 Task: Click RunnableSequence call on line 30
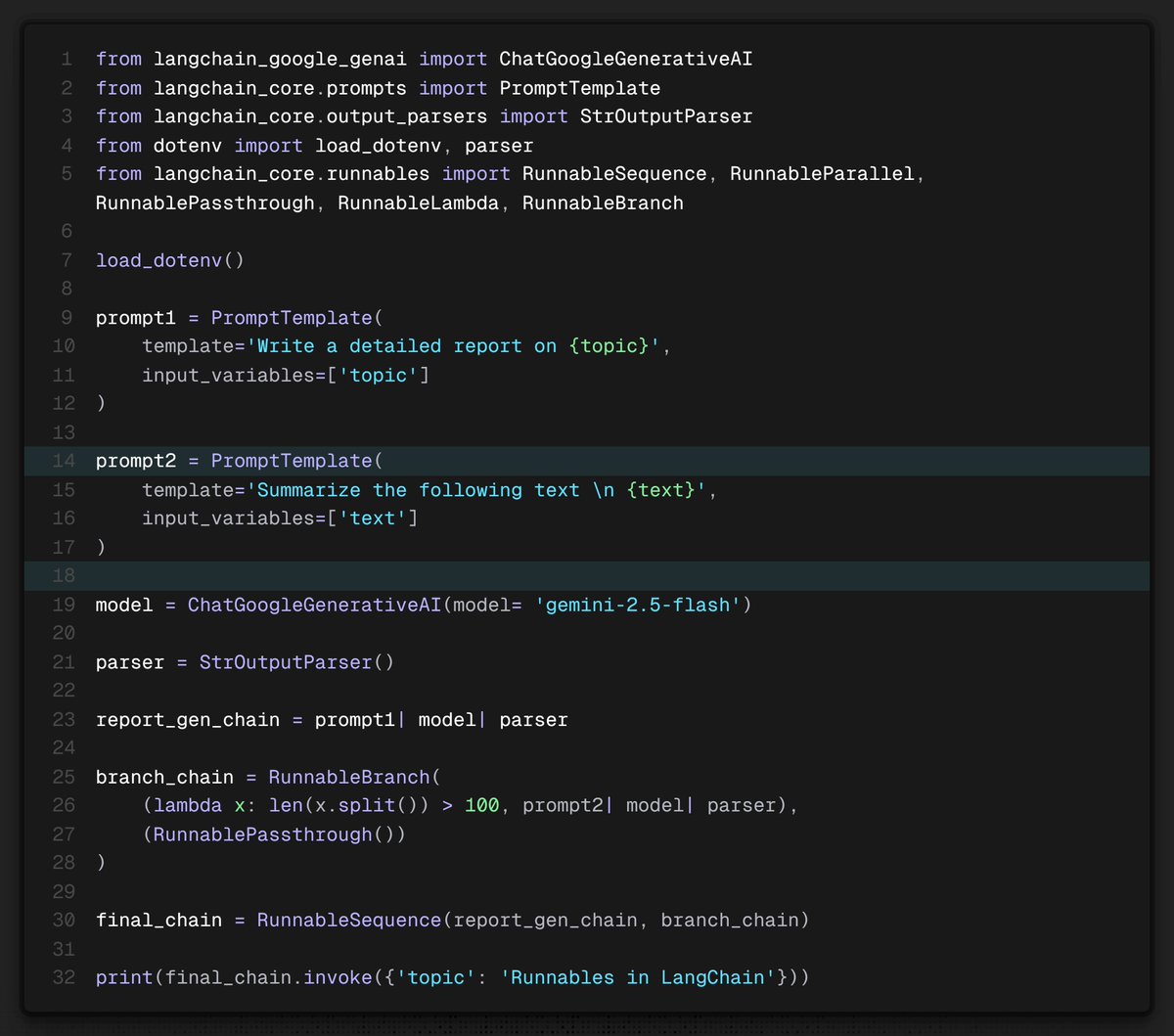(349, 921)
